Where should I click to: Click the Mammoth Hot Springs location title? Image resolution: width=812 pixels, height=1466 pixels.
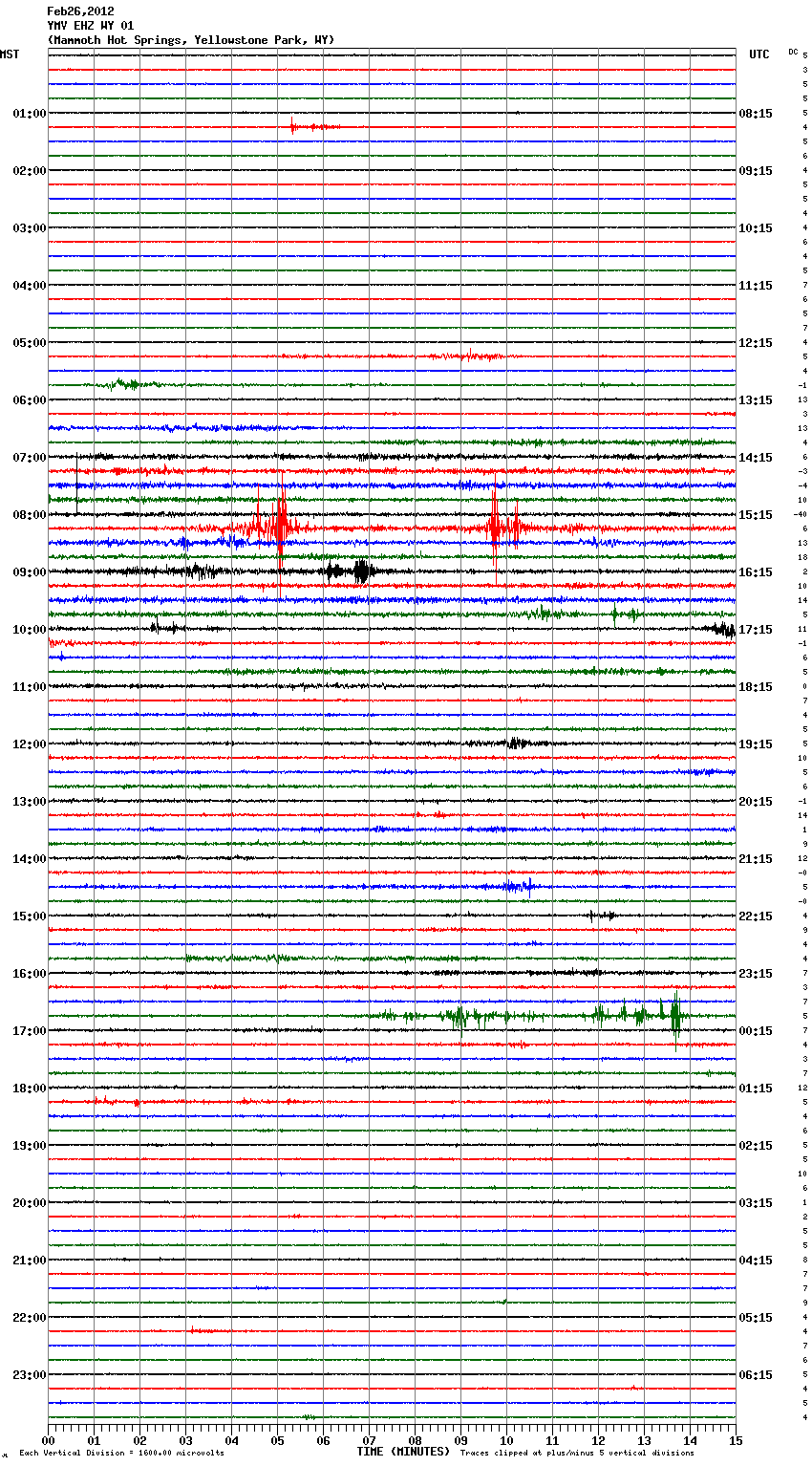click(x=191, y=40)
